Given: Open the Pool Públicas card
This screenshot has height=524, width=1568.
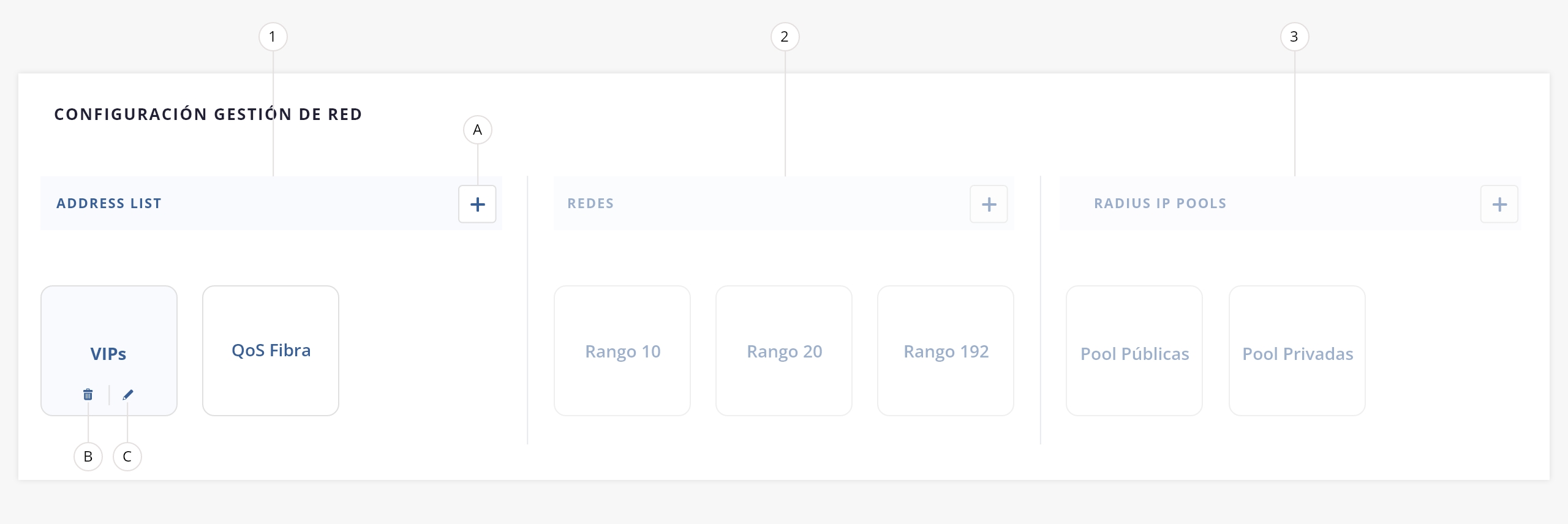Looking at the screenshot, I should (1134, 353).
